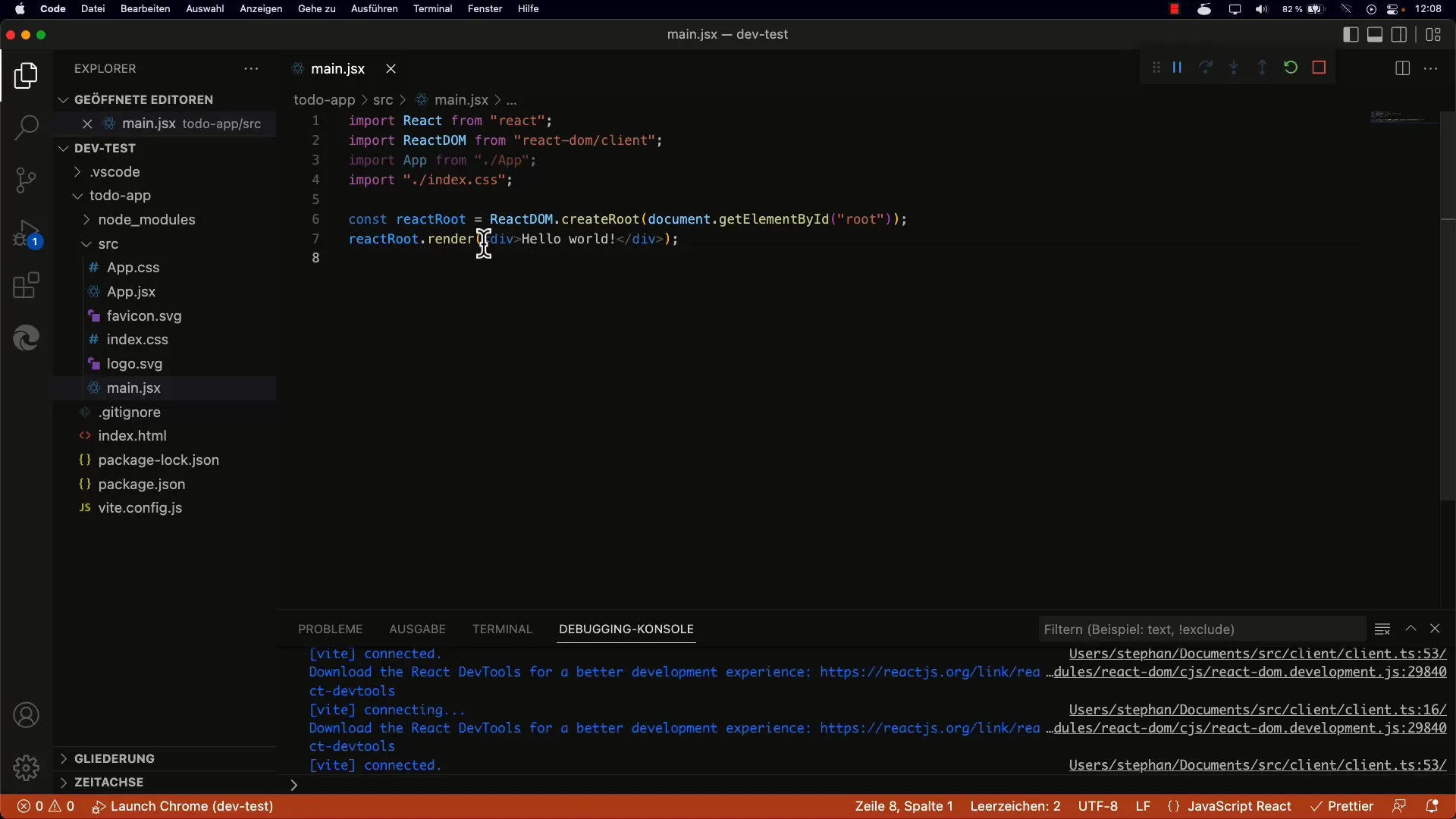Open Explorer panel more actions ellipsis
This screenshot has height=819, width=1456.
[x=251, y=68]
